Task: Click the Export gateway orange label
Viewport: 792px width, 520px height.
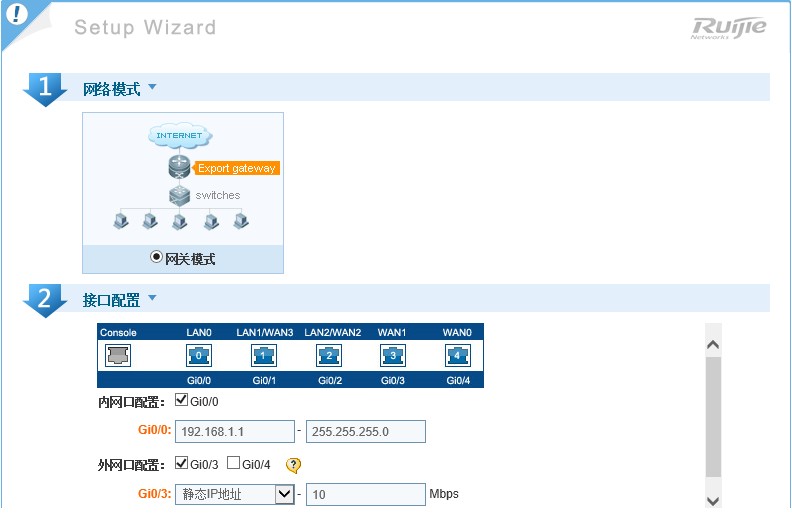Action: click(236, 168)
